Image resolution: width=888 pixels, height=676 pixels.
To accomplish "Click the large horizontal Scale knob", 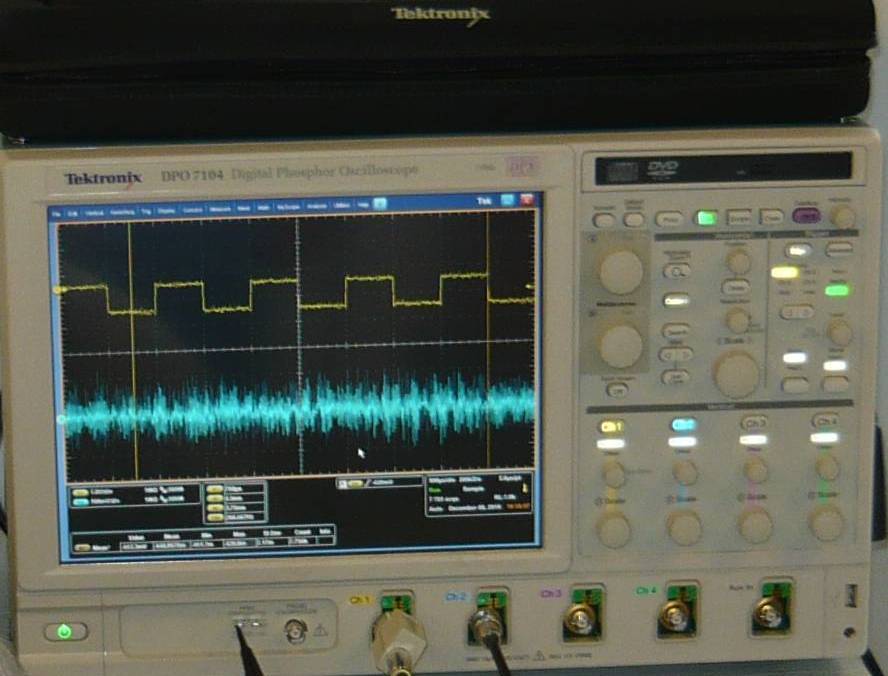I will (736, 374).
